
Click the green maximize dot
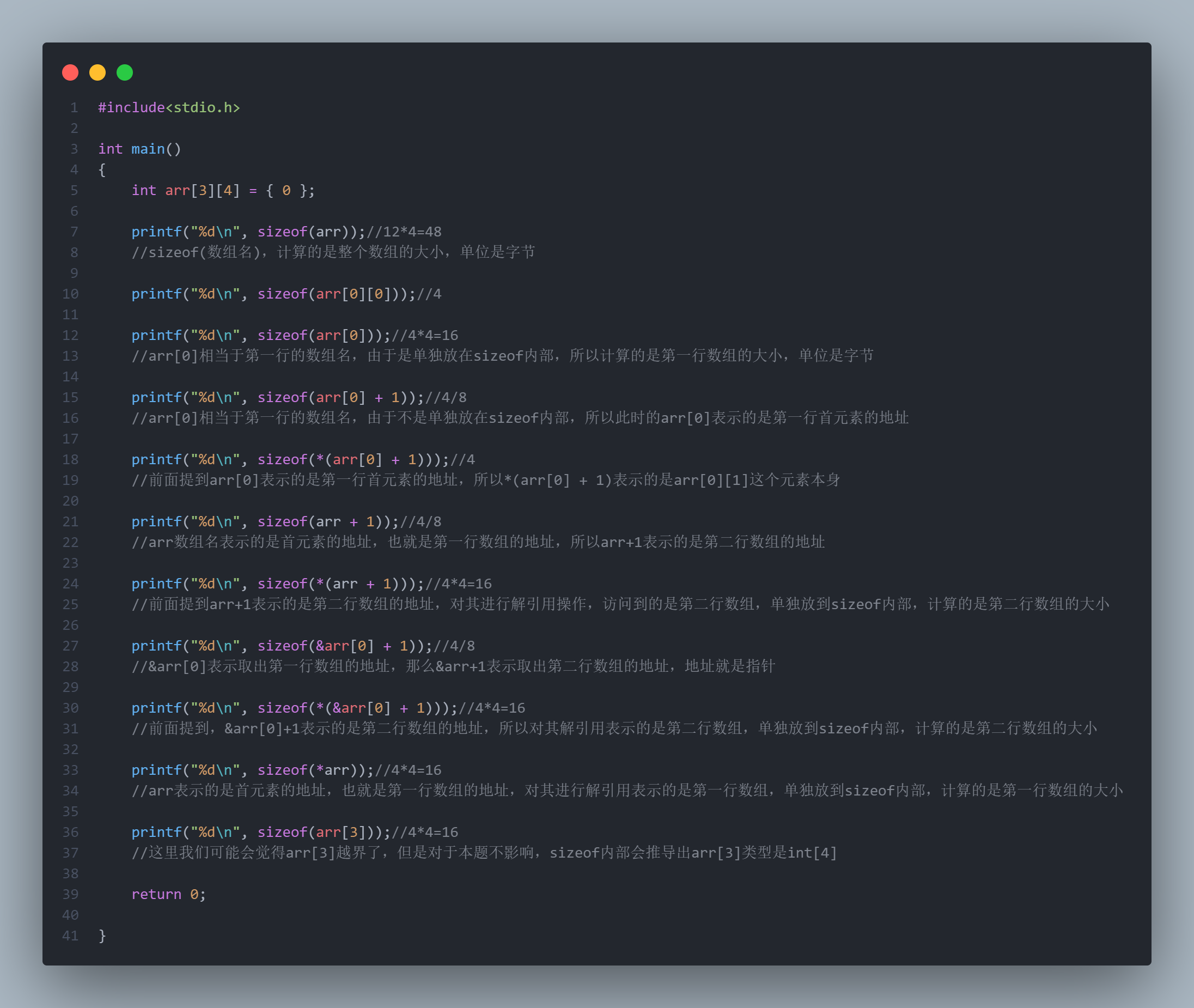125,72
